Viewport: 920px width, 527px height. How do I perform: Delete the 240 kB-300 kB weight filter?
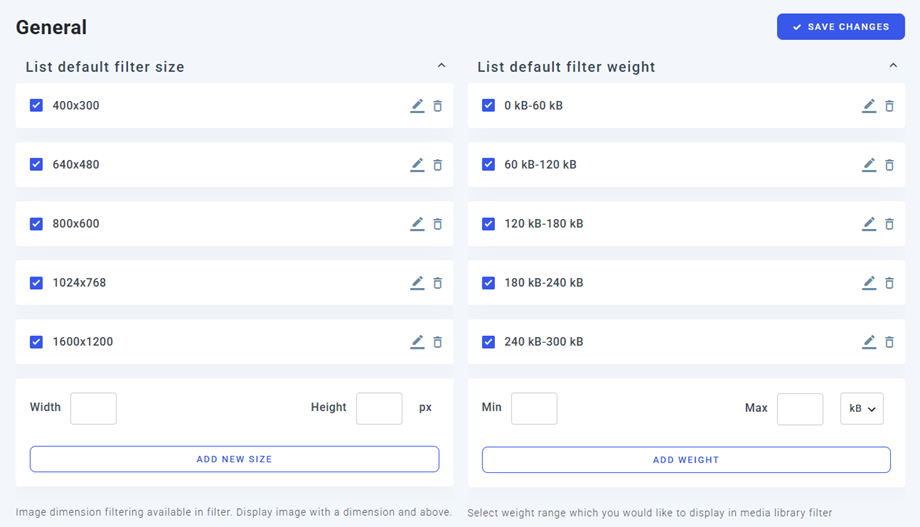(x=889, y=342)
